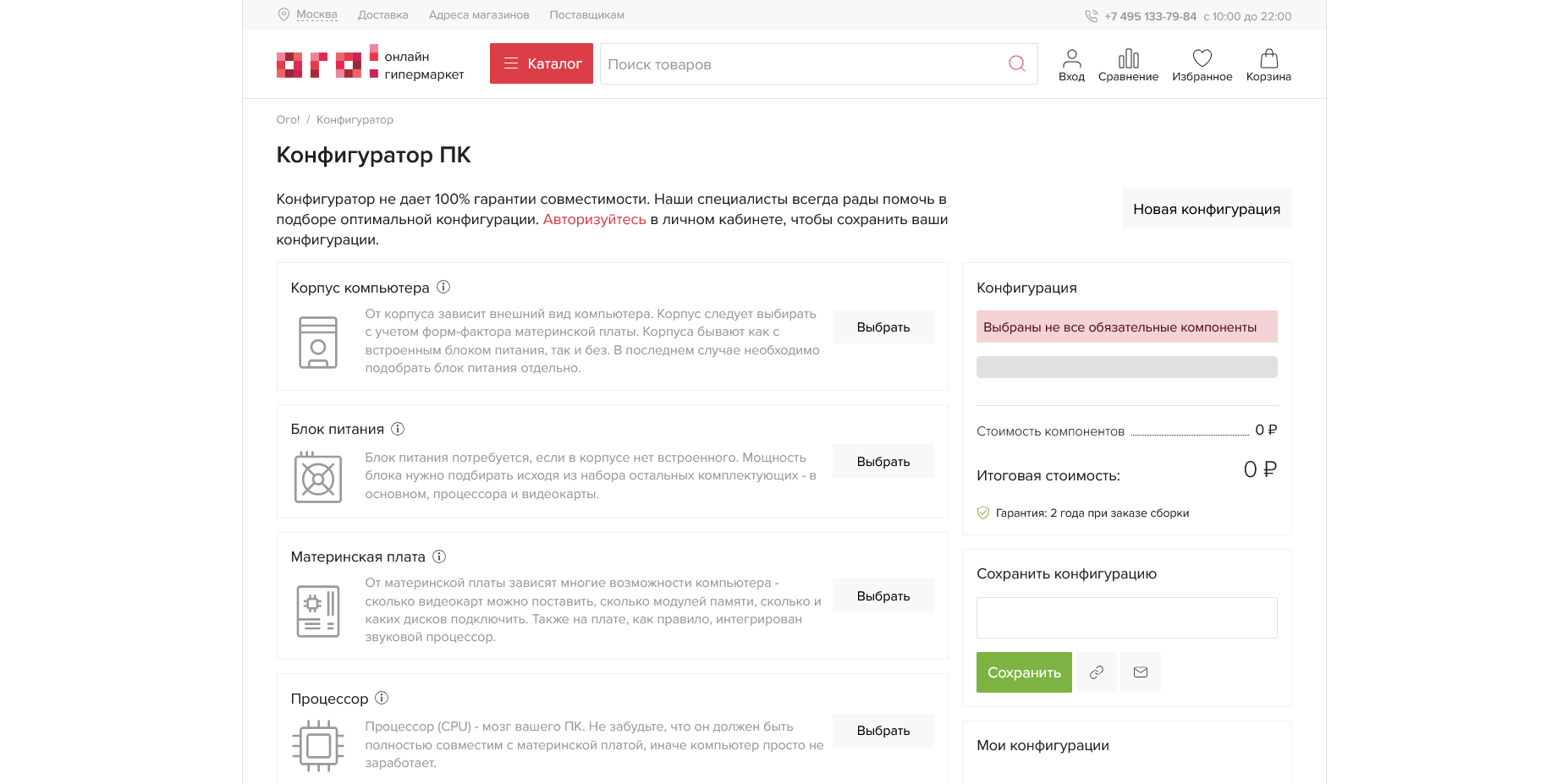
Task: Click info icon next to Корпус компьютера
Action: [443, 287]
